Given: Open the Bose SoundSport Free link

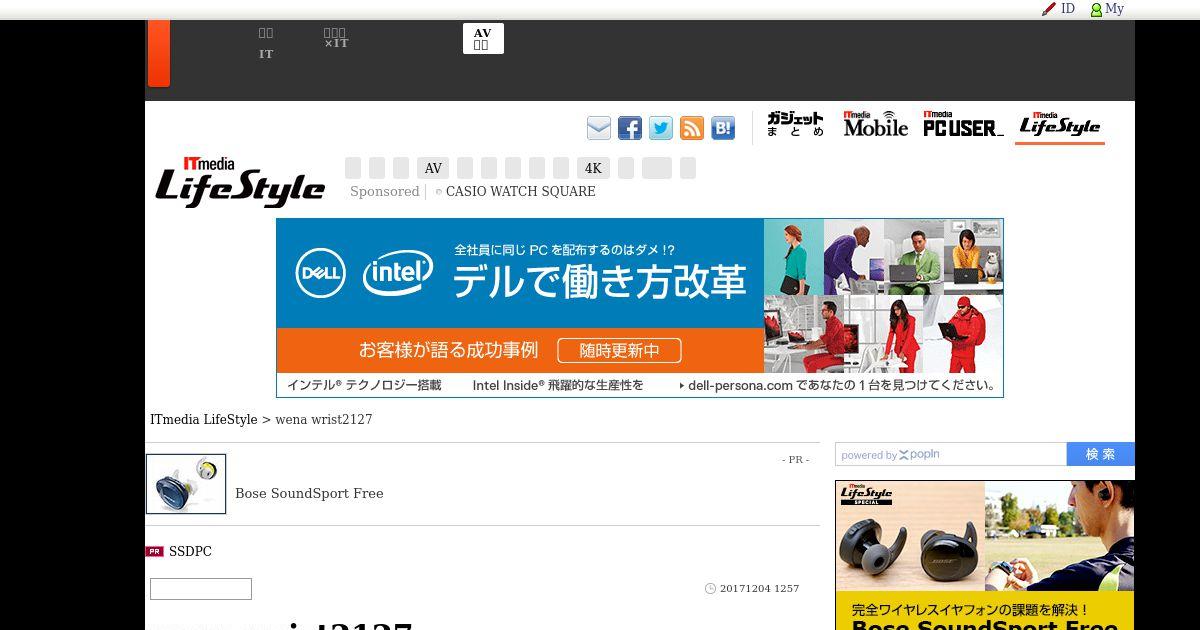Looking at the screenshot, I should (309, 493).
